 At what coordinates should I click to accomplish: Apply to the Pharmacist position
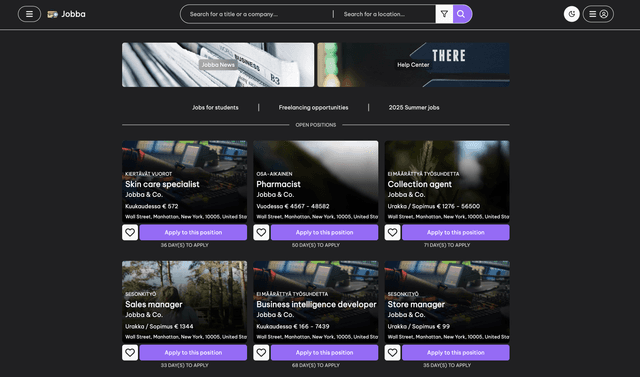pyautogui.click(x=324, y=233)
